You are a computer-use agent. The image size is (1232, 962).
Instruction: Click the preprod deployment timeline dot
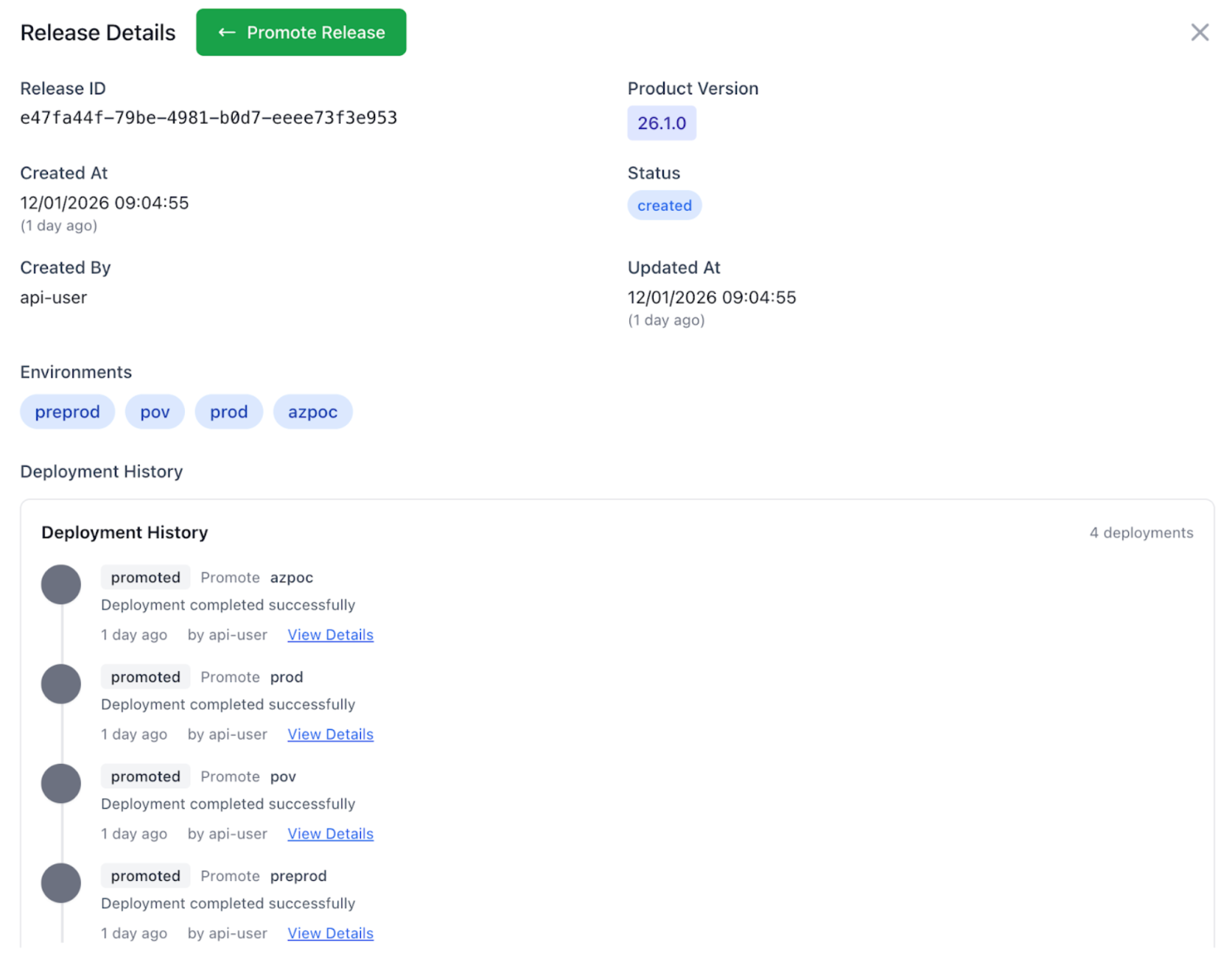[61, 883]
